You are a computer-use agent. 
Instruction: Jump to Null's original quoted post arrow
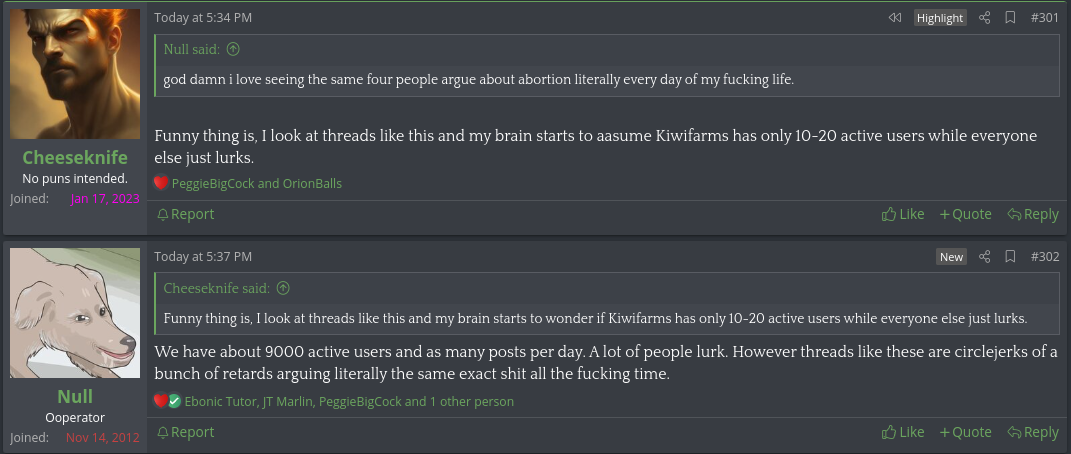pyautogui.click(x=233, y=49)
